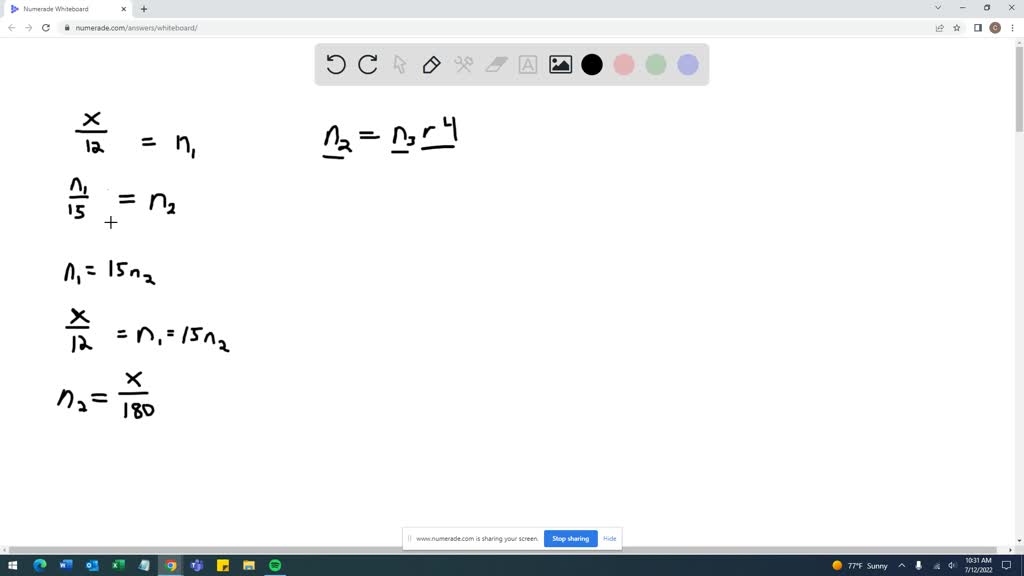Expand the hidden system tray icons
This screenshot has width=1024, height=576.
902,566
